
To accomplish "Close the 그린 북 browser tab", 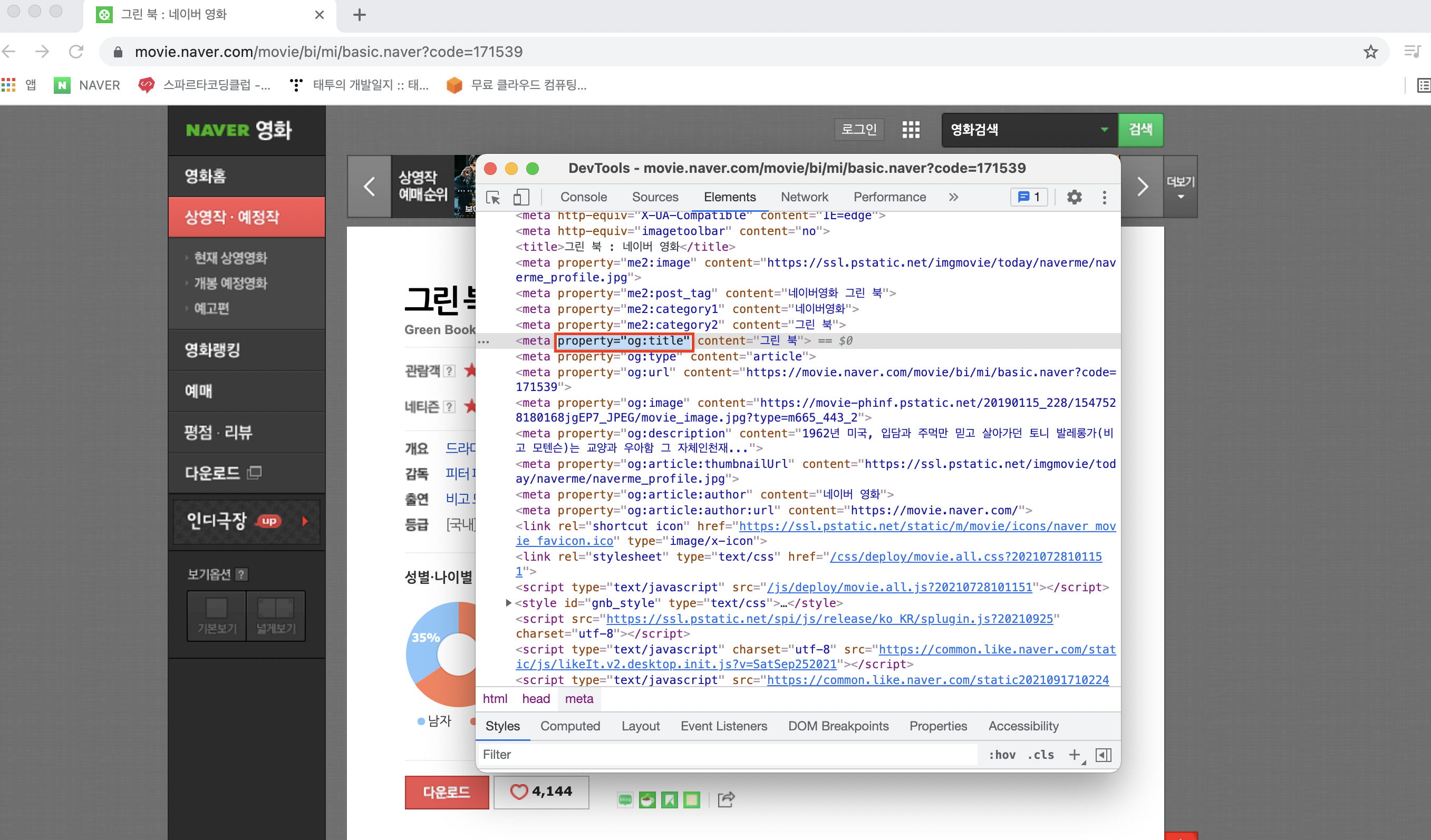I will (x=319, y=14).
